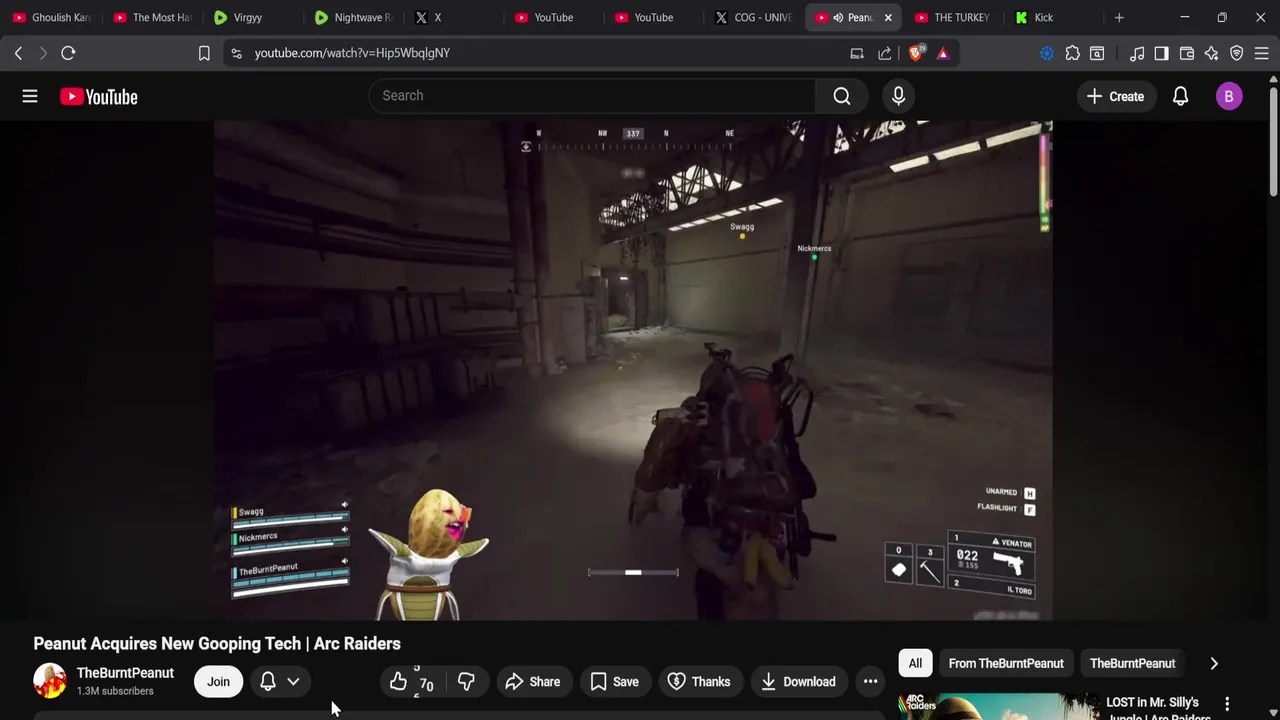
Task: Switch to Kick tab
Action: click(1052, 17)
